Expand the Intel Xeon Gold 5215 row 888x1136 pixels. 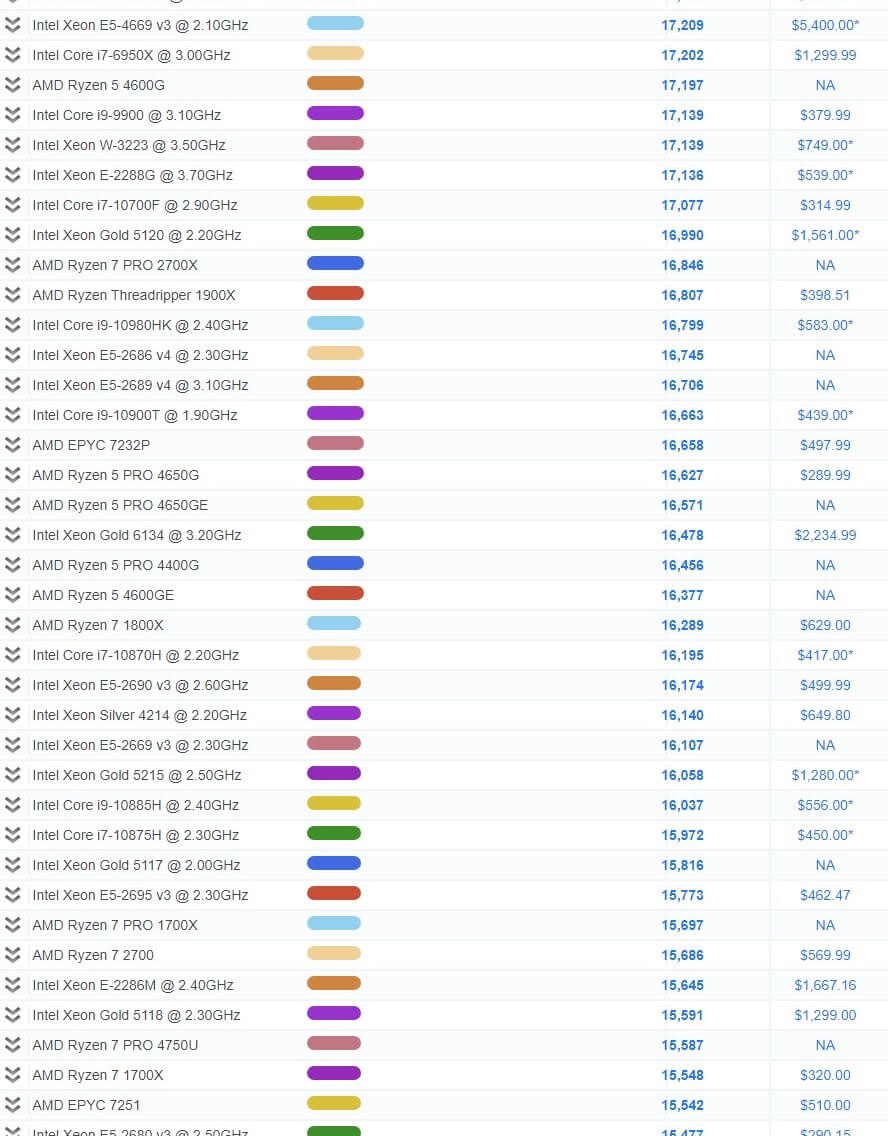[12, 775]
